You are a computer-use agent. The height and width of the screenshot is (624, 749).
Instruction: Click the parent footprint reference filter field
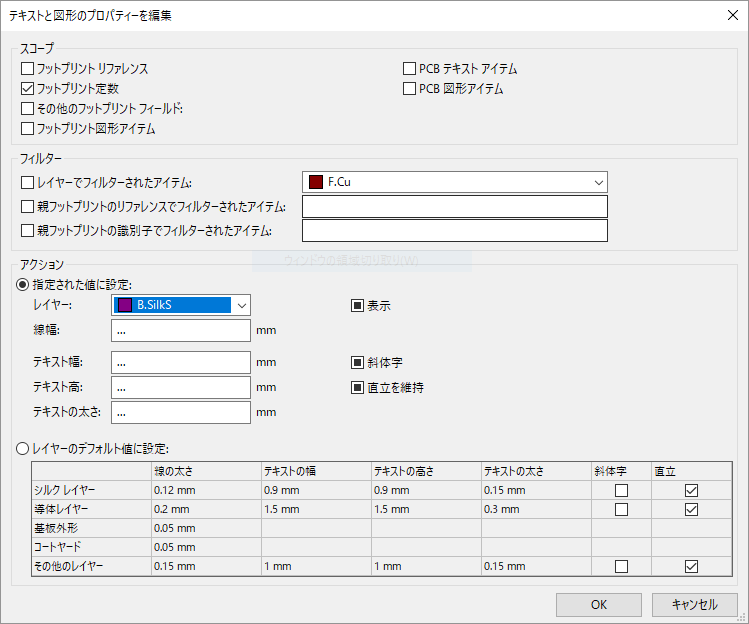click(455, 206)
